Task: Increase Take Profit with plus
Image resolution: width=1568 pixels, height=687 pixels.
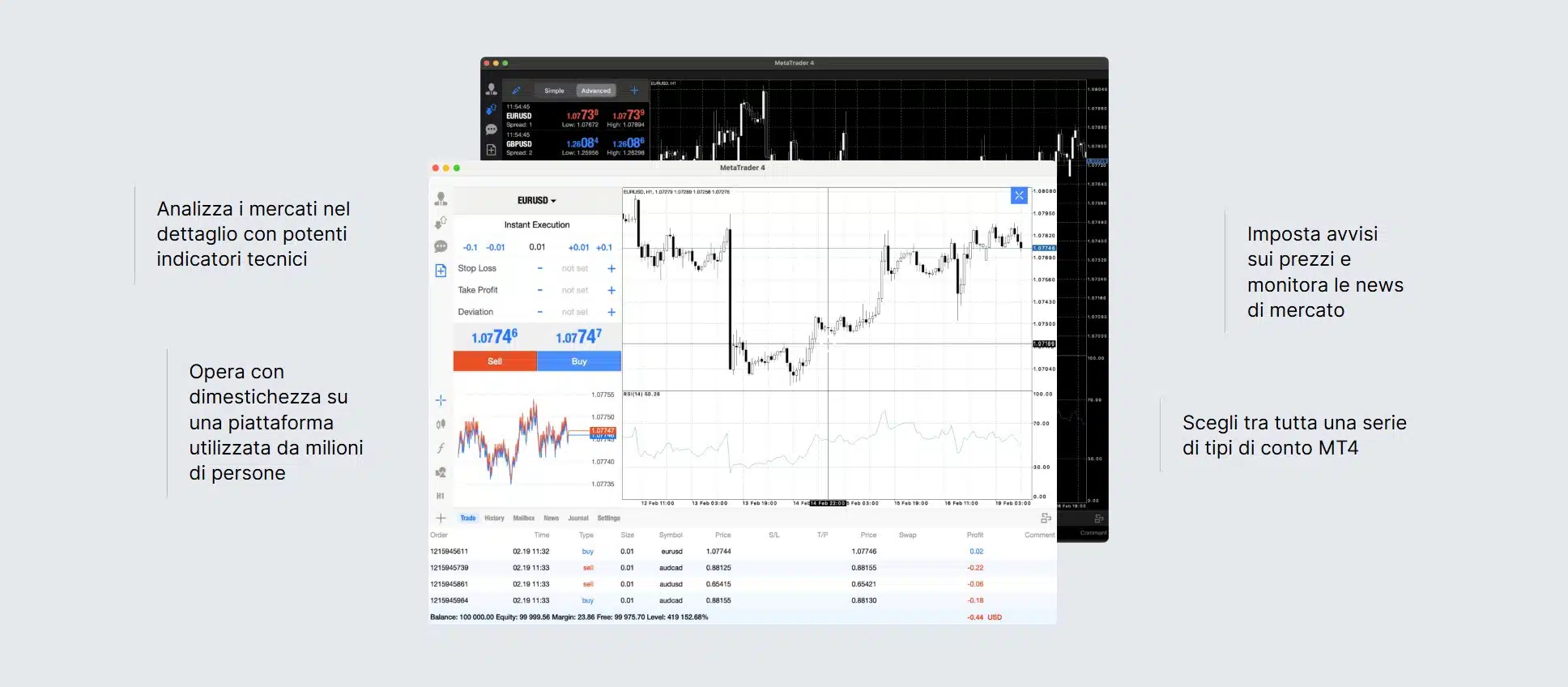Action: (611, 290)
